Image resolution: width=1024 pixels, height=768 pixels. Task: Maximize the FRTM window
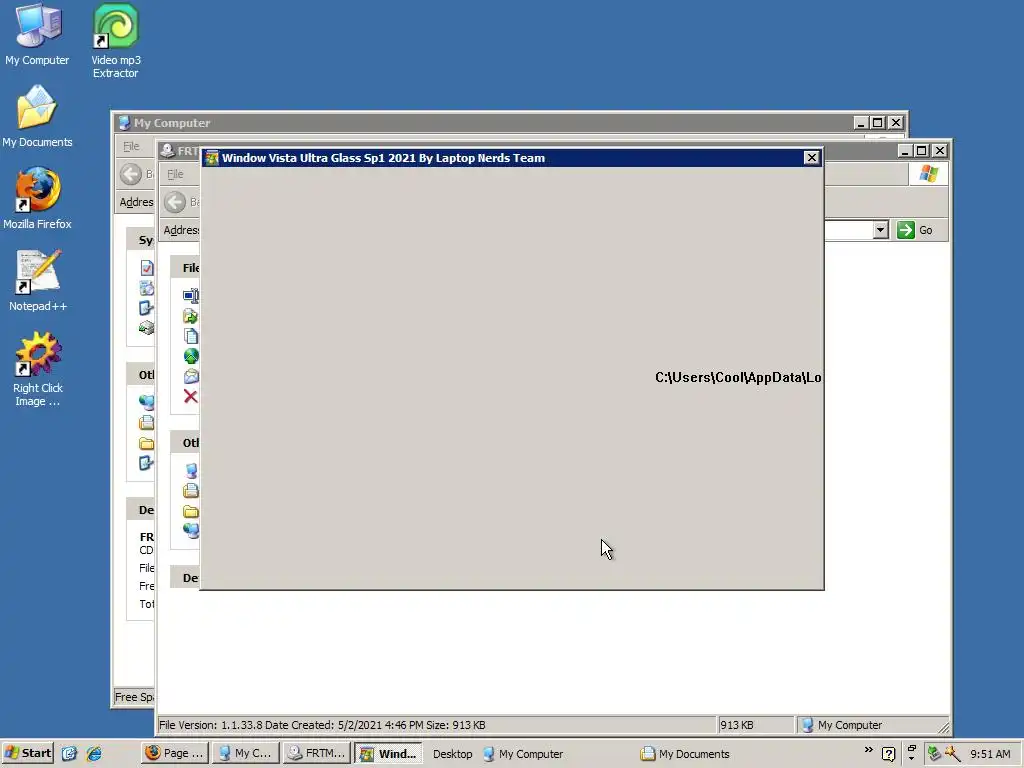point(921,151)
